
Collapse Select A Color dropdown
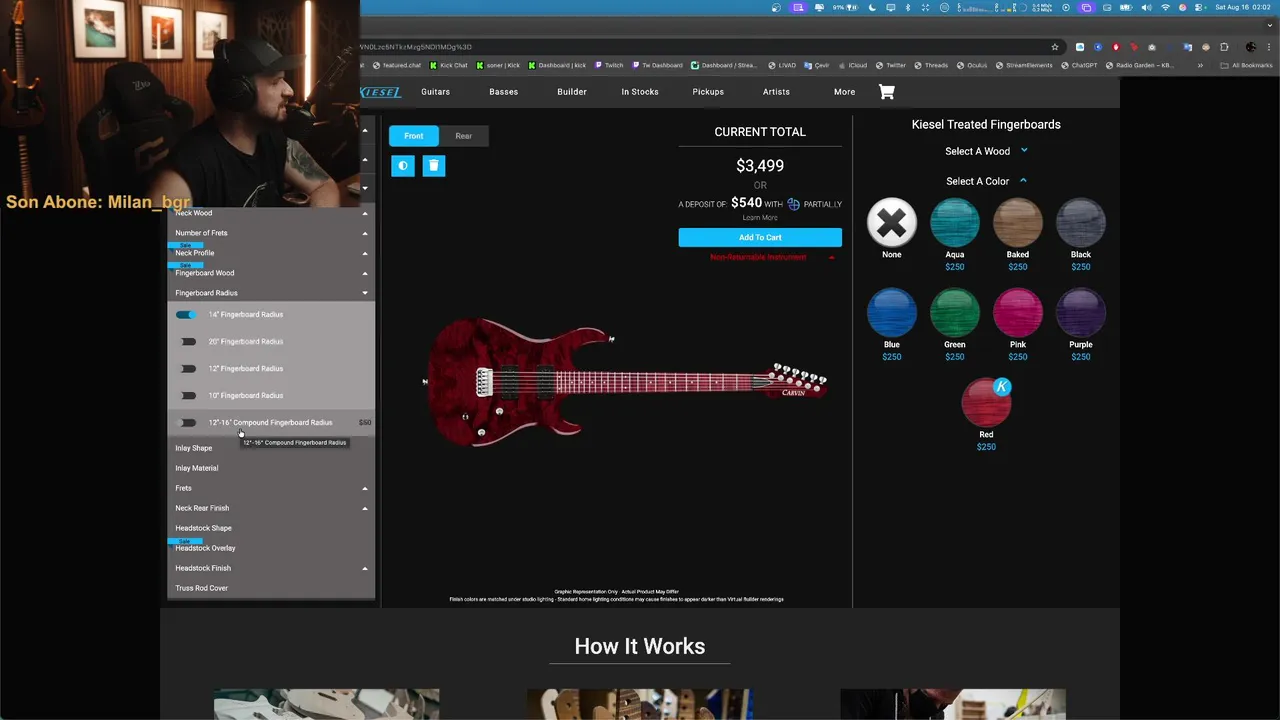click(x=986, y=181)
